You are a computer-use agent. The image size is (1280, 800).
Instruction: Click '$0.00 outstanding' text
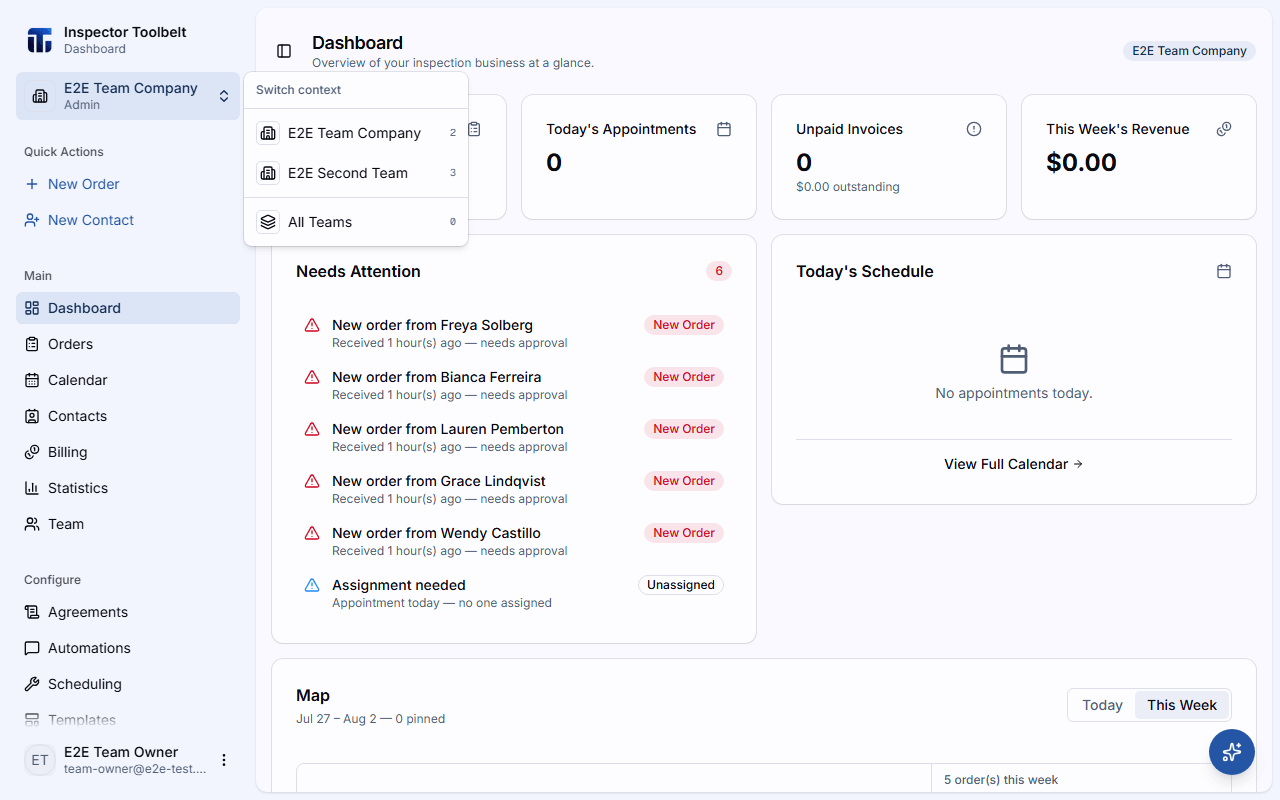coord(848,187)
